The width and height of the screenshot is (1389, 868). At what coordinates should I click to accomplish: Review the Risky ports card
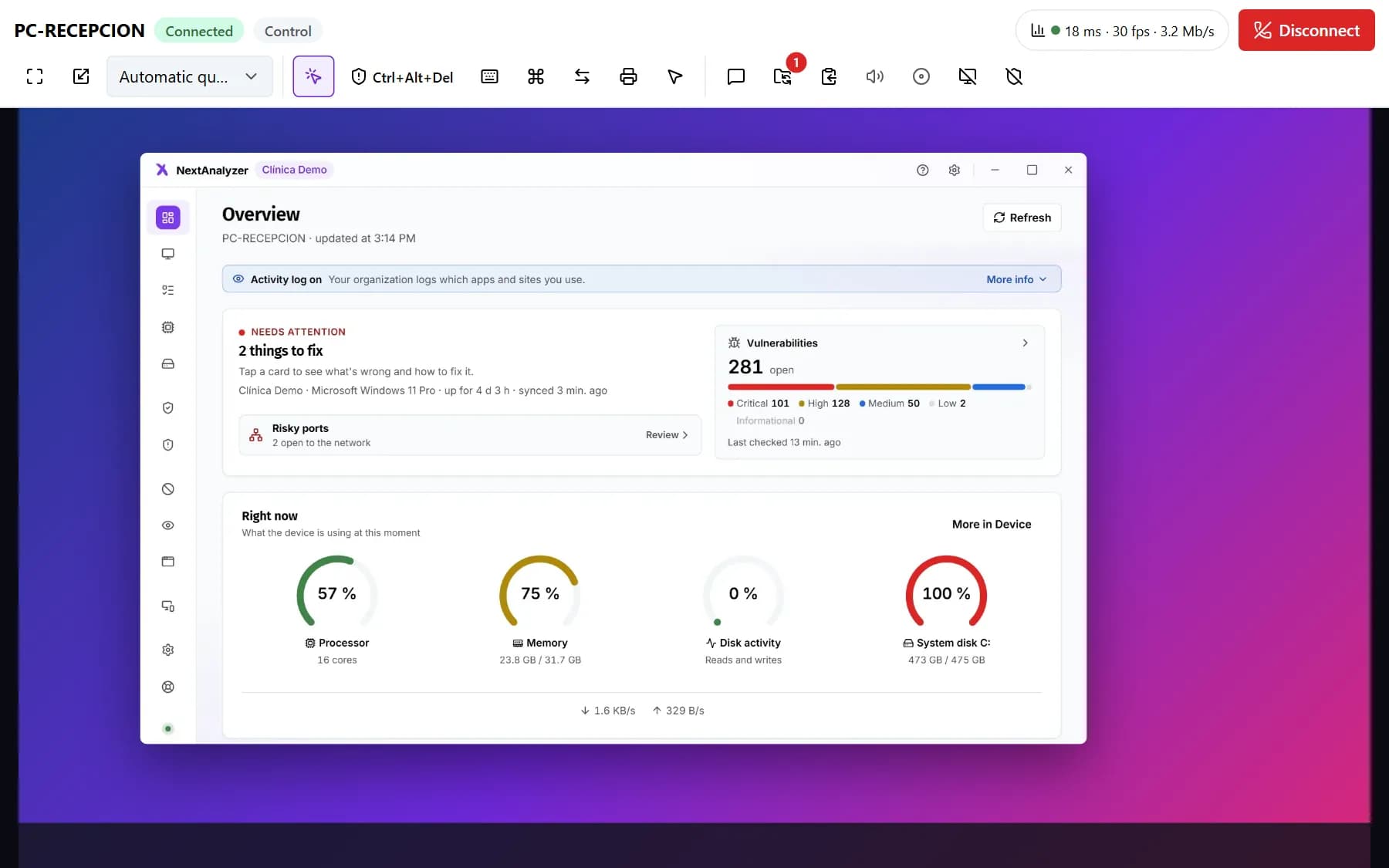(x=470, y=435)
